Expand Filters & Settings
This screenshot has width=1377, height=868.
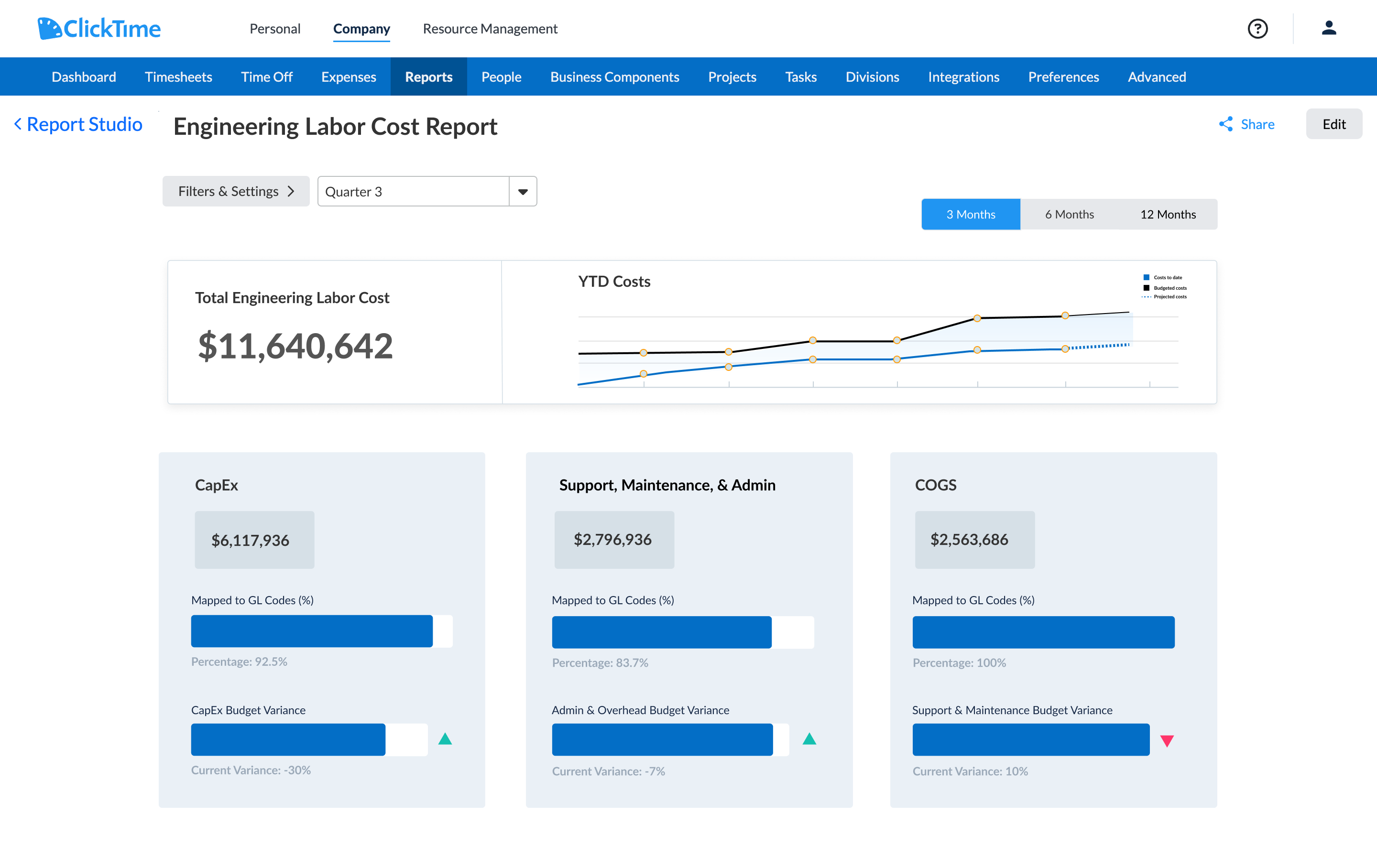click(236, 191)
